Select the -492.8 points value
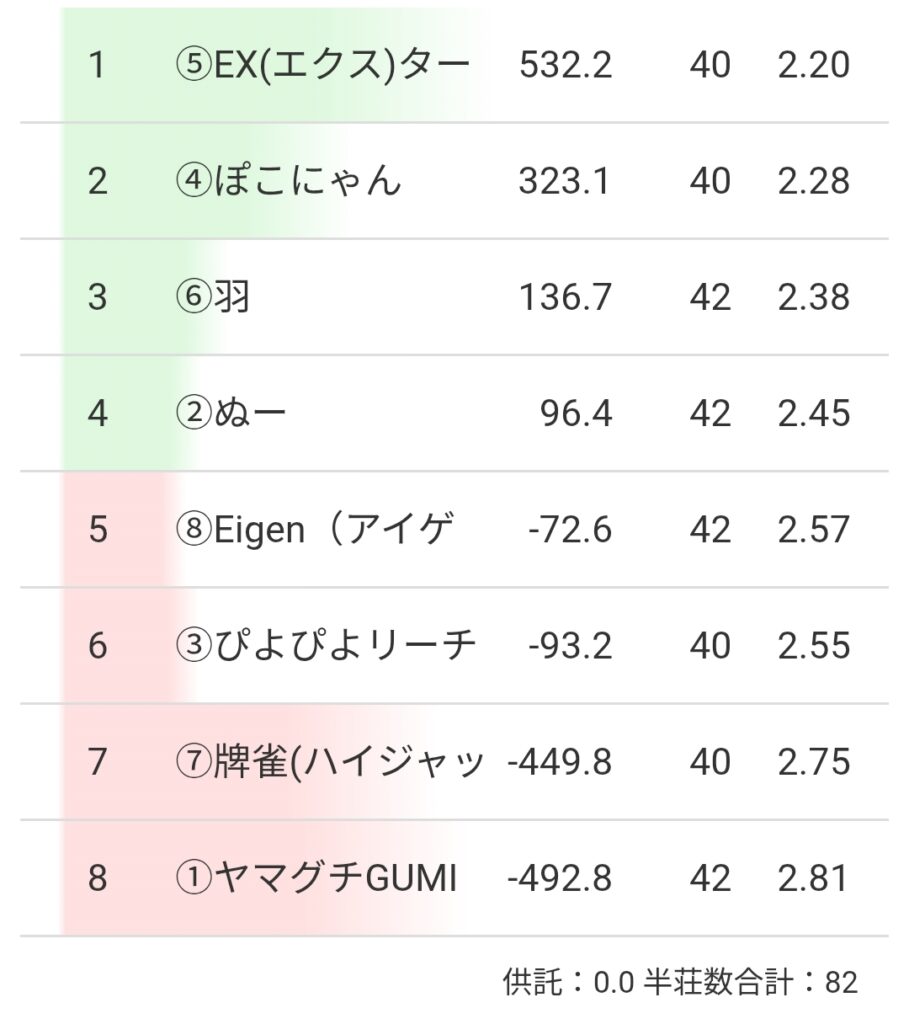 click(x=559, y=879)
